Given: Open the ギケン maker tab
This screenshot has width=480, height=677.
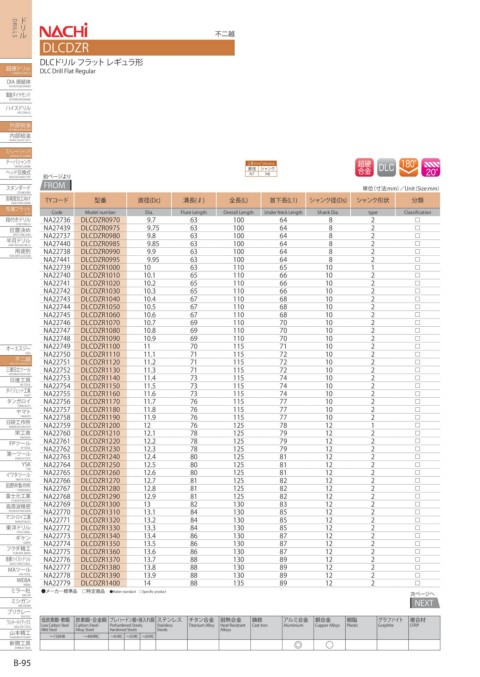Looking at the screenshot, I should click(x=16, y=539).
